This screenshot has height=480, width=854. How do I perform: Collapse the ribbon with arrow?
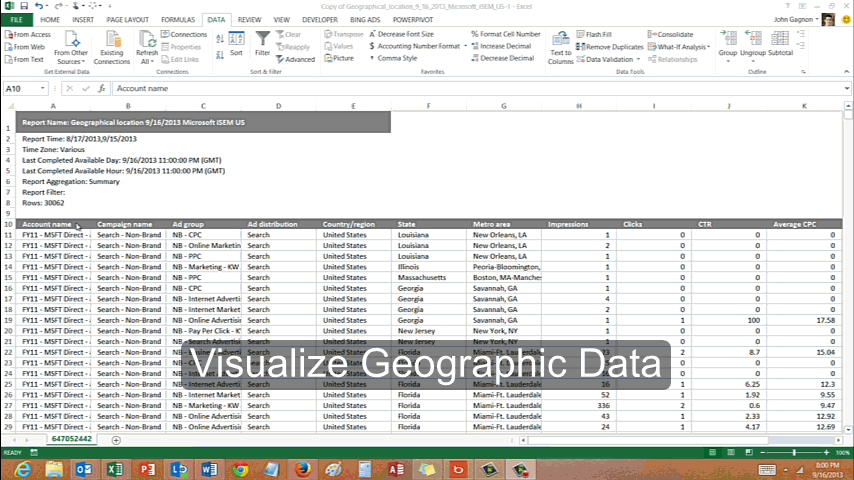tap(846, 71)
